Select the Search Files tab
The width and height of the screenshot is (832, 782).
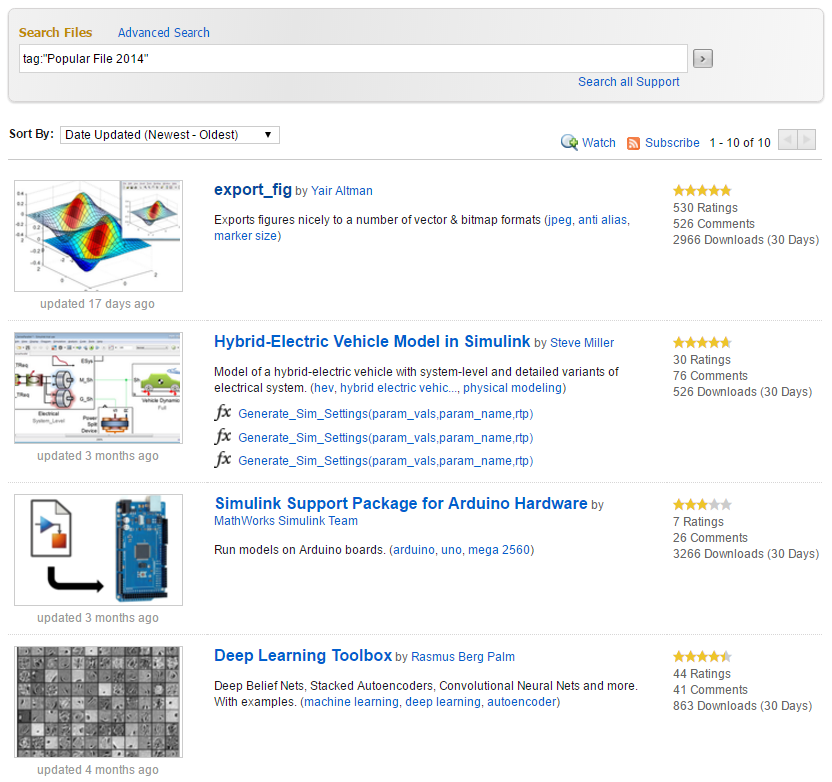click(55, 32)
